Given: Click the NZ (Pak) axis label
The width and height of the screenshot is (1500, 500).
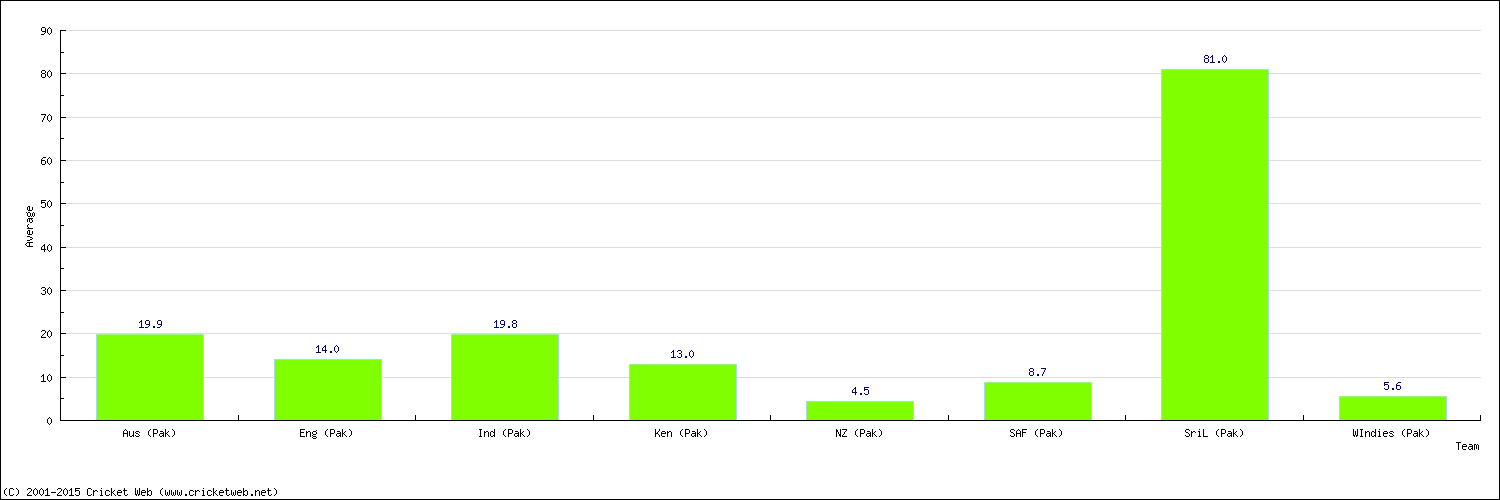Looking at the screenshot, I should pos(860,433).
